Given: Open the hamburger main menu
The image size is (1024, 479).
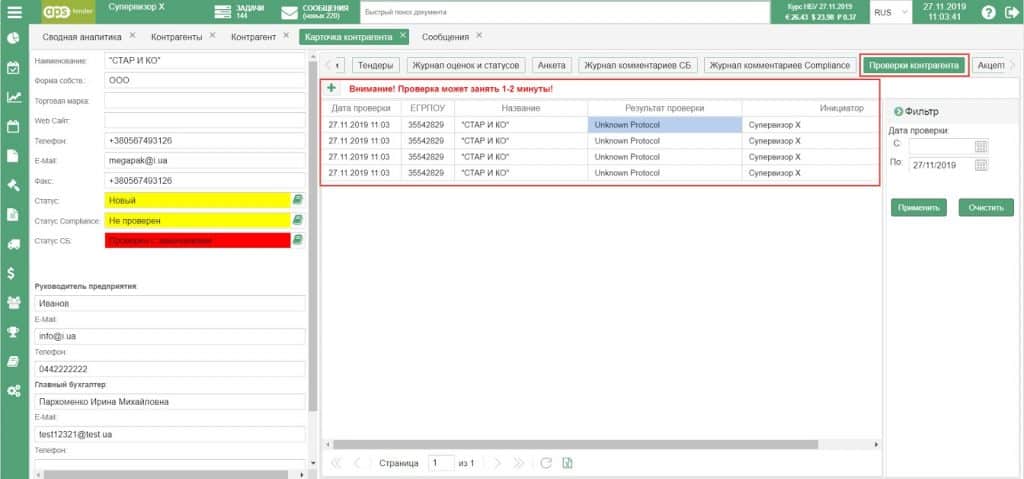Looking at the screenshot, I should coord(14,13).
